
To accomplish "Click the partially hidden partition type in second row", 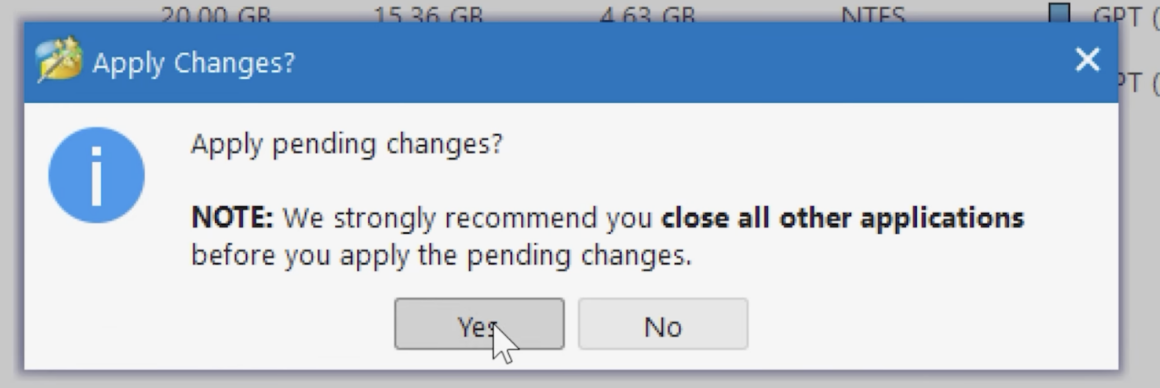I will (1138, 82).
